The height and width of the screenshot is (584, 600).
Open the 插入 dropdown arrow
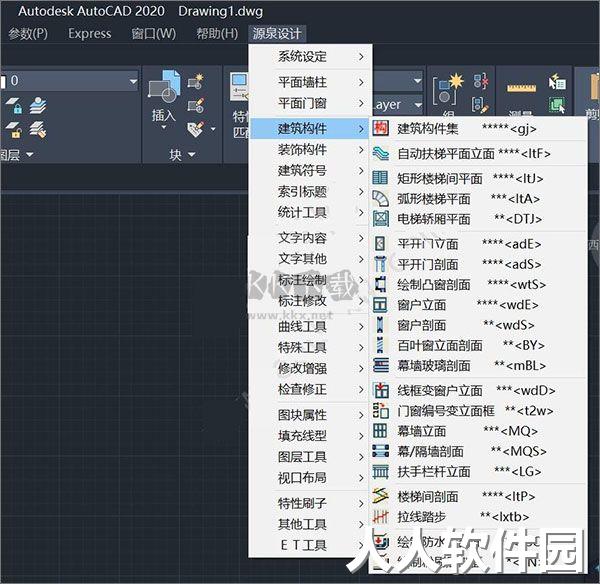[x=164, y=127]
